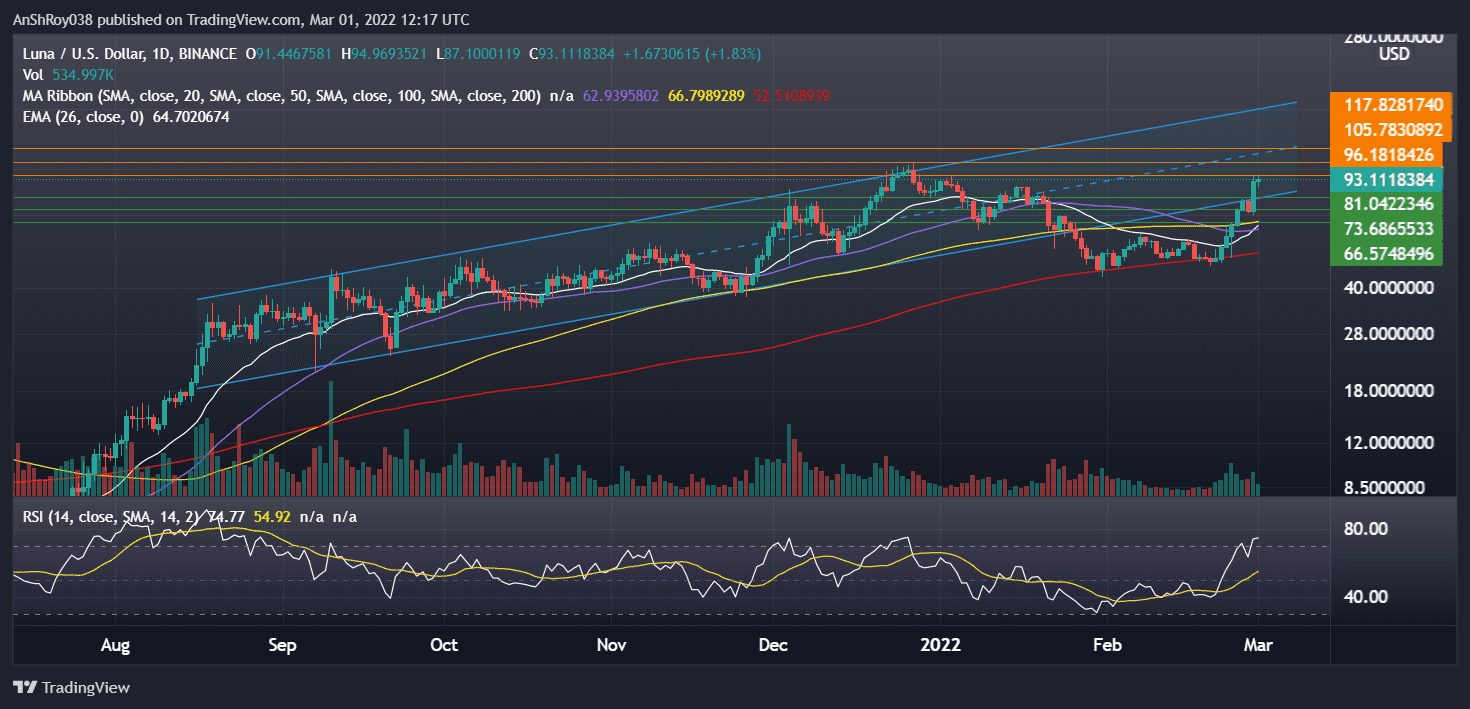
Task: Select the teal 93.1118384 current price label
Action: pos(1388,179)
